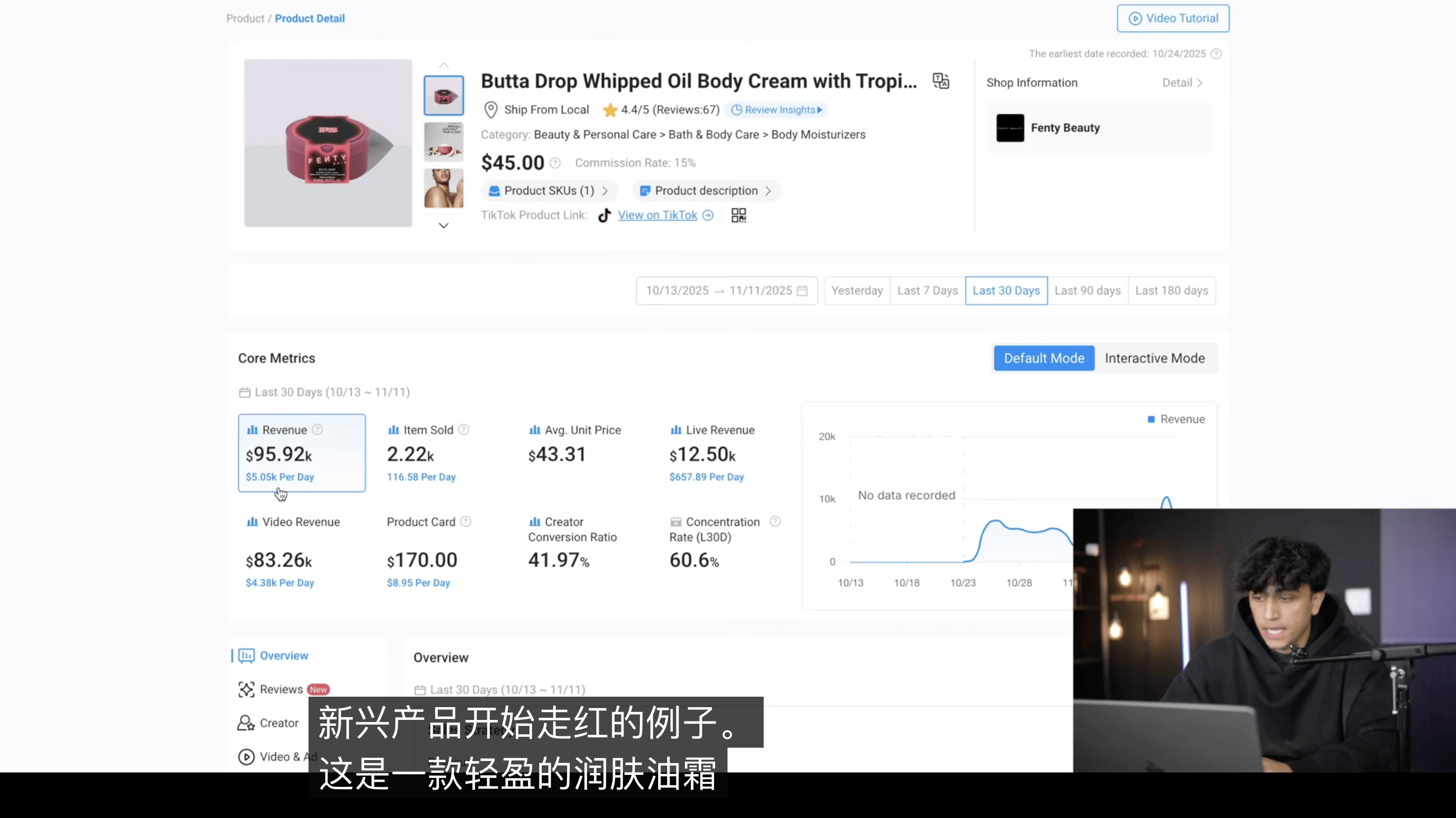Click the Product Card help icon
This screenshot has height=818, width=1456.
point(466,521)
